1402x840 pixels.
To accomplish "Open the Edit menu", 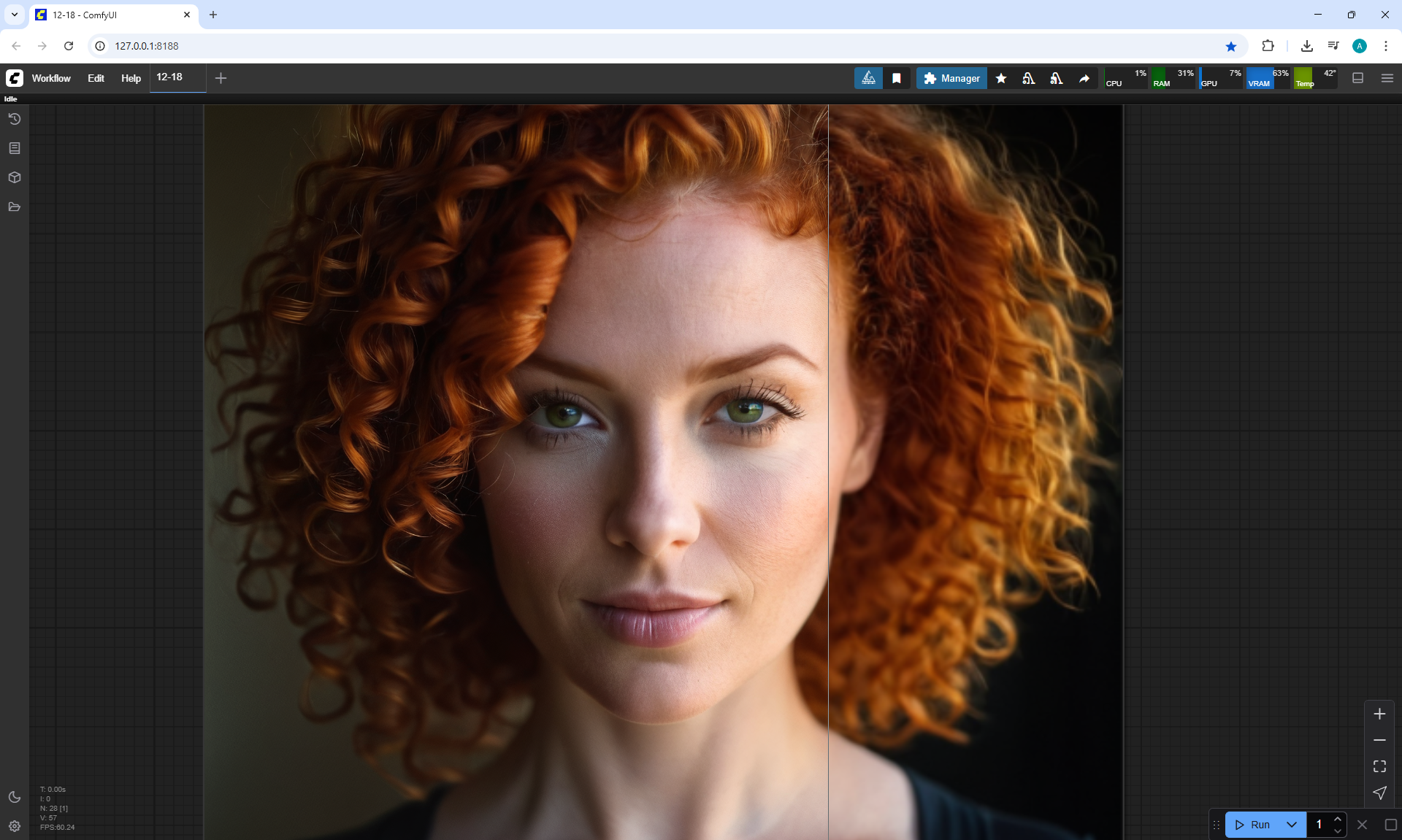I will point(96,78).
